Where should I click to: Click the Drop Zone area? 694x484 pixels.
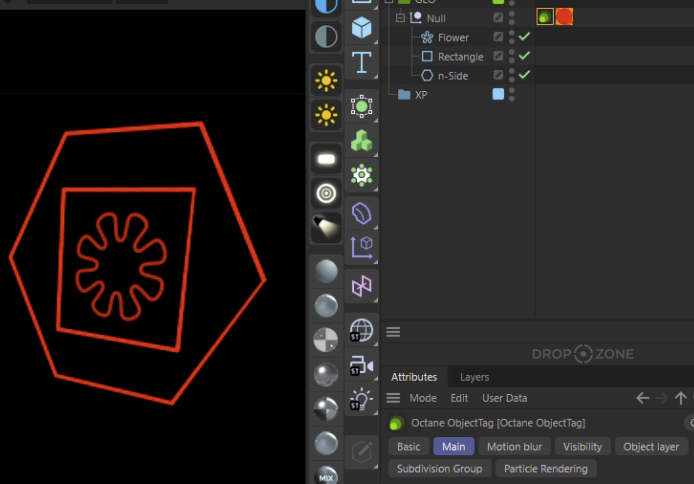582,354
